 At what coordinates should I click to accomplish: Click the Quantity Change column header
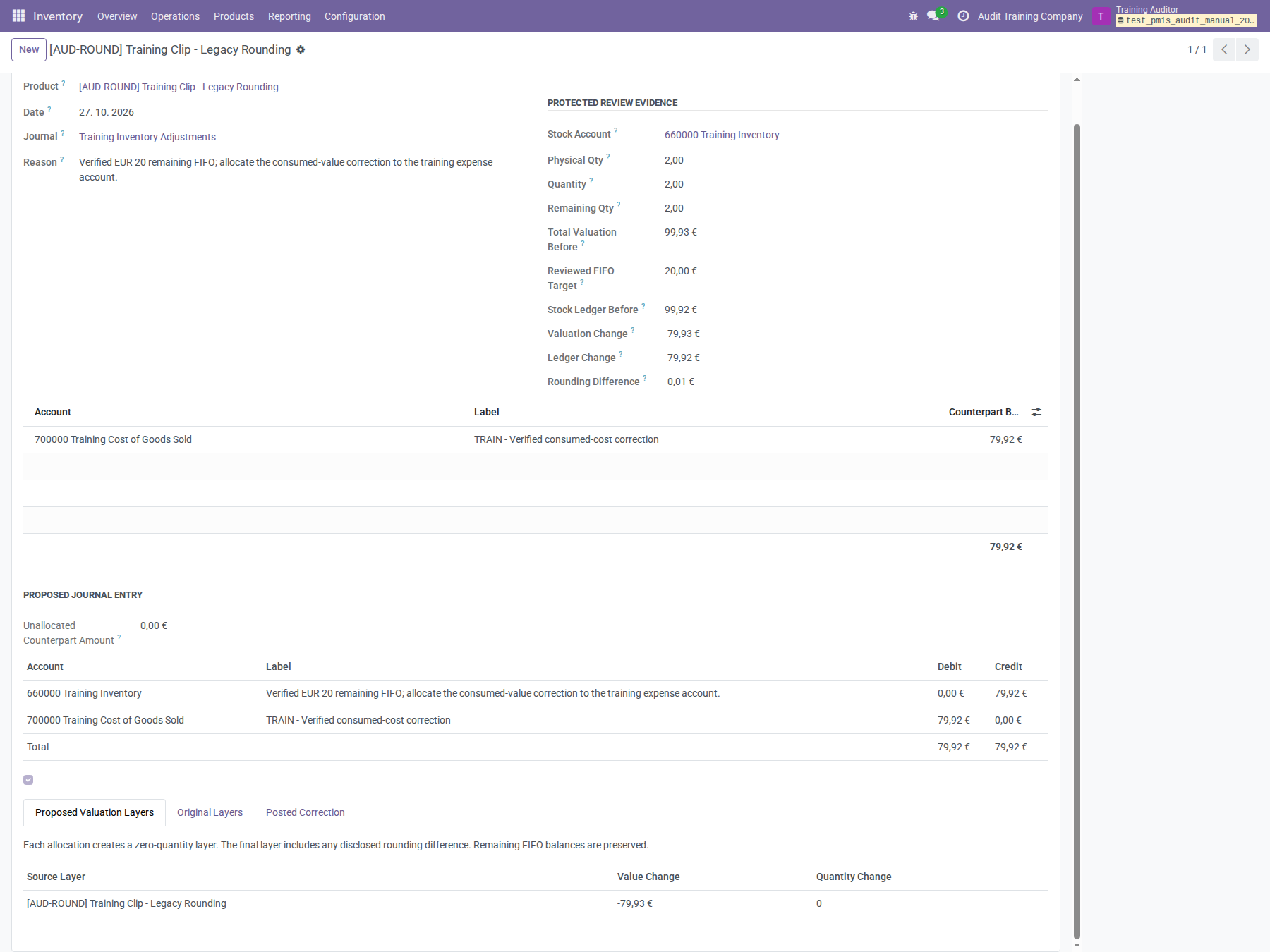pos(854,877)
